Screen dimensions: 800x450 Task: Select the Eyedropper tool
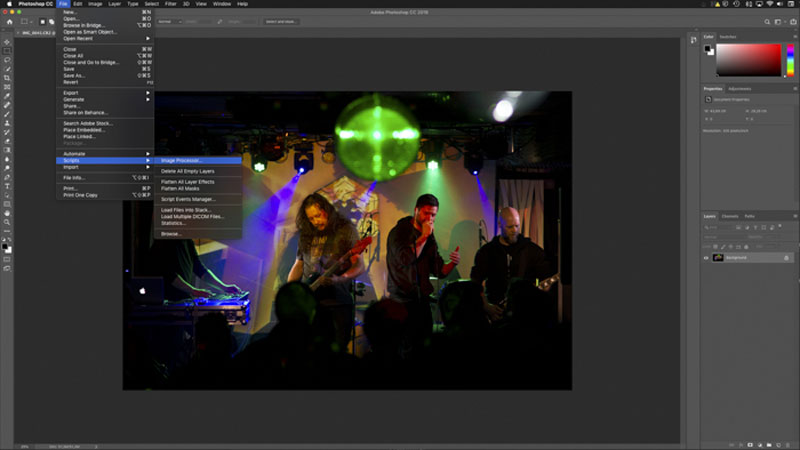(7, 96)
